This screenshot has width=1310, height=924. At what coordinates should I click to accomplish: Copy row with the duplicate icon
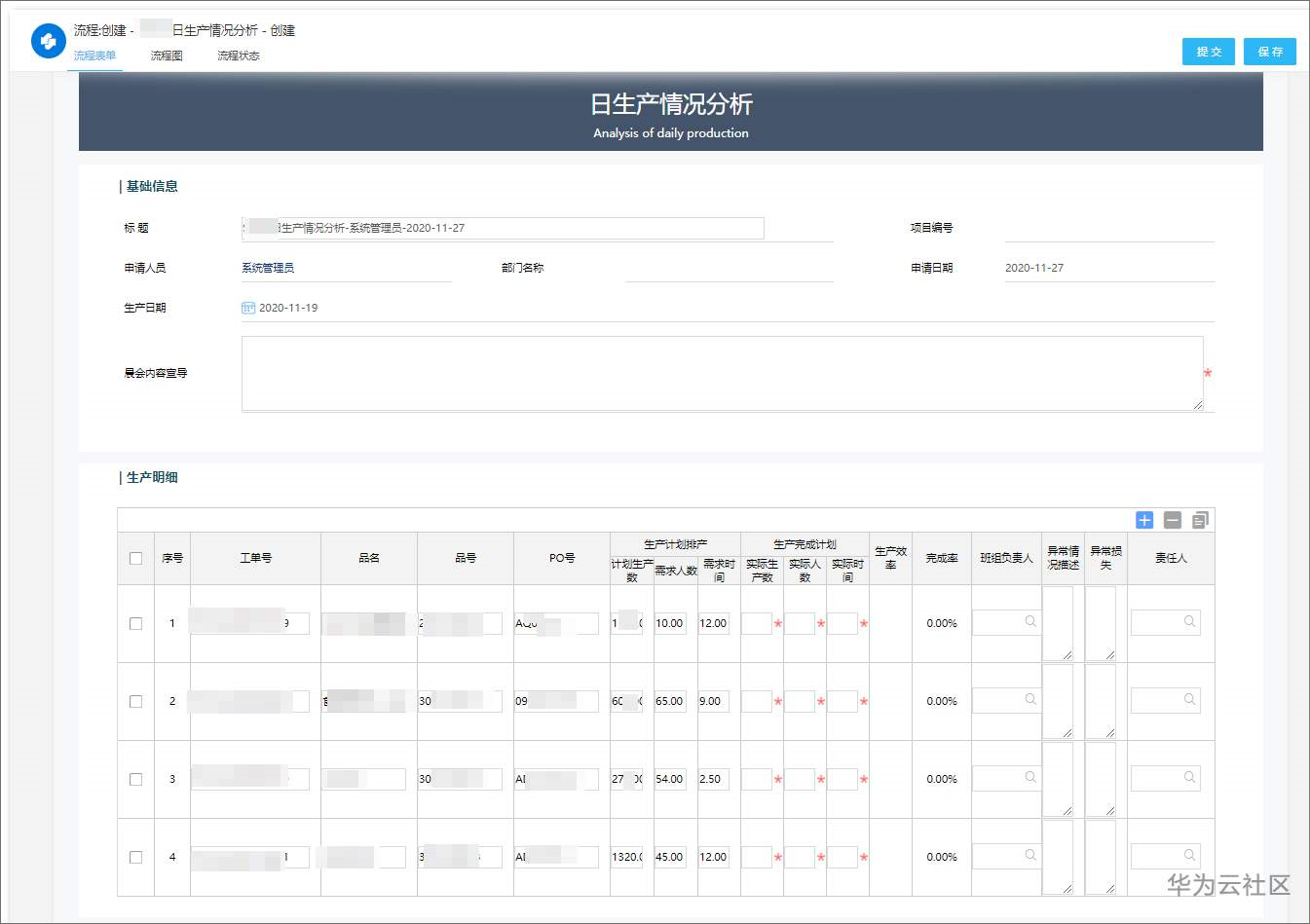pos(1200,520)
